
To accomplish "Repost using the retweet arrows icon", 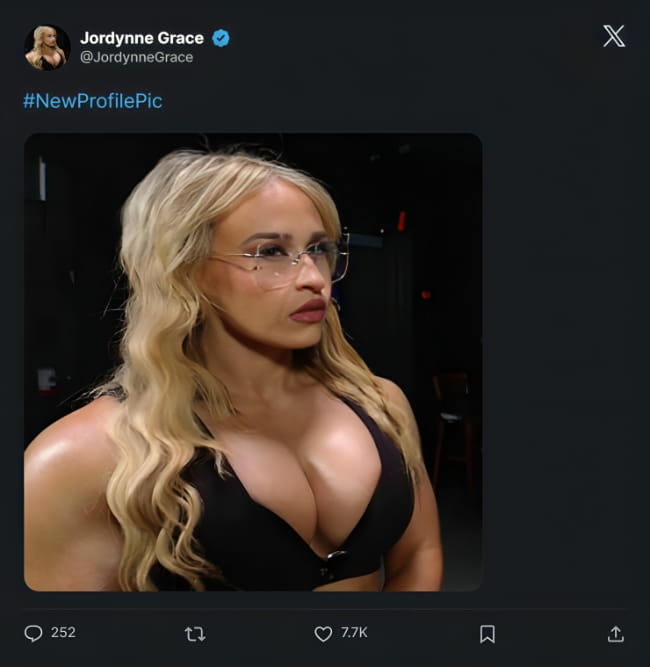I will pos(195,633).
